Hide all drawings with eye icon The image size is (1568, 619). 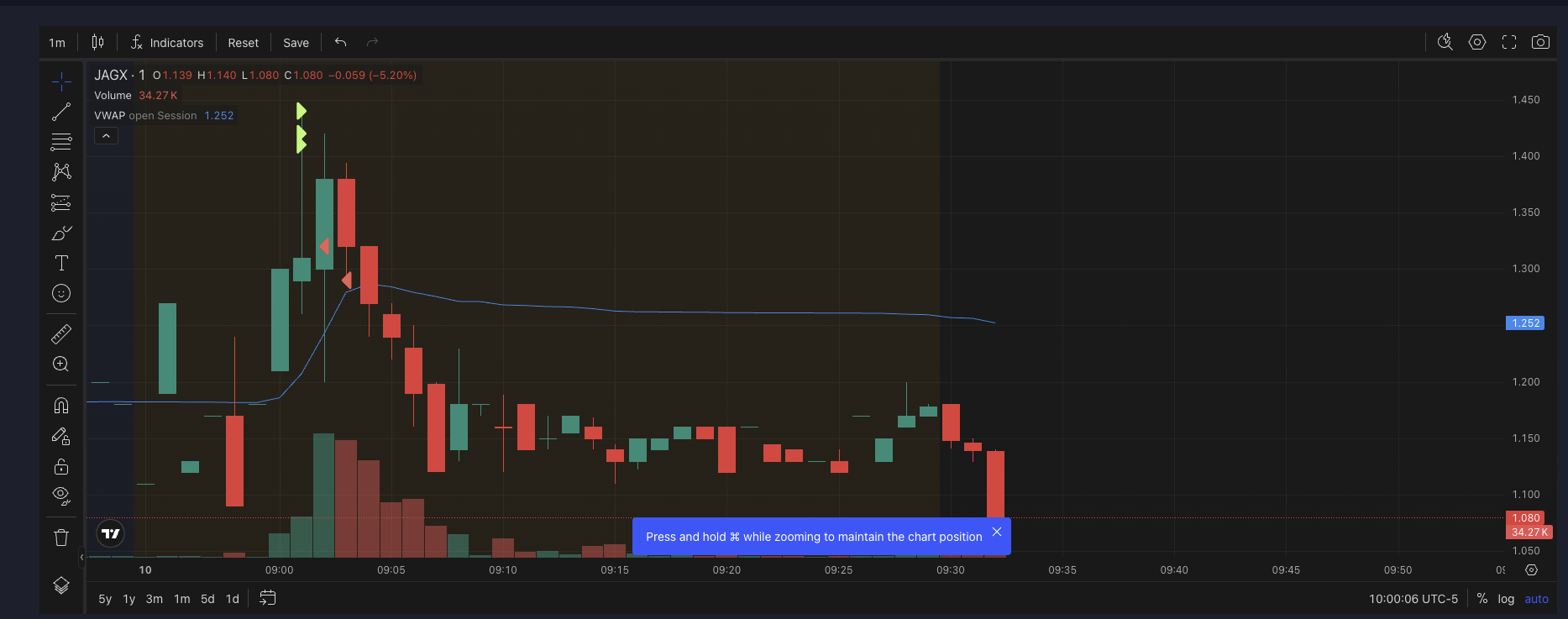pyautogui.click(x=61, y=496)
